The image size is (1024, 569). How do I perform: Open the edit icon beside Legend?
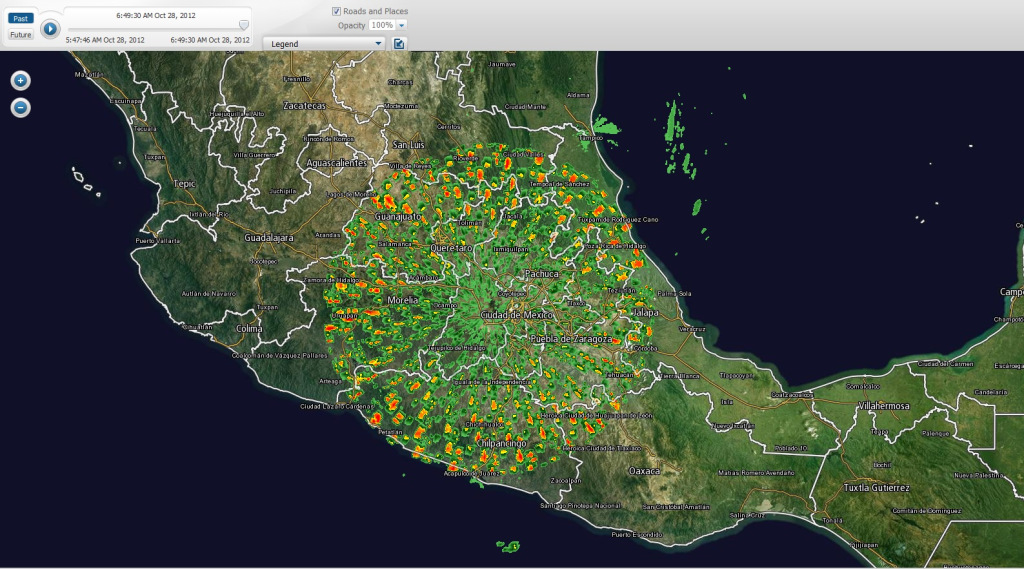(x=398, y=44)
